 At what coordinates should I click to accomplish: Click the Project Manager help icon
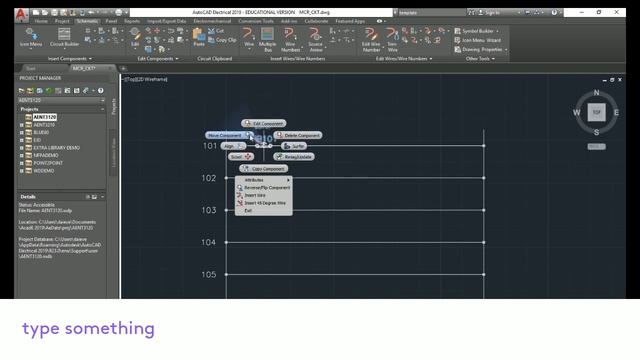click(x=100, y=91)
